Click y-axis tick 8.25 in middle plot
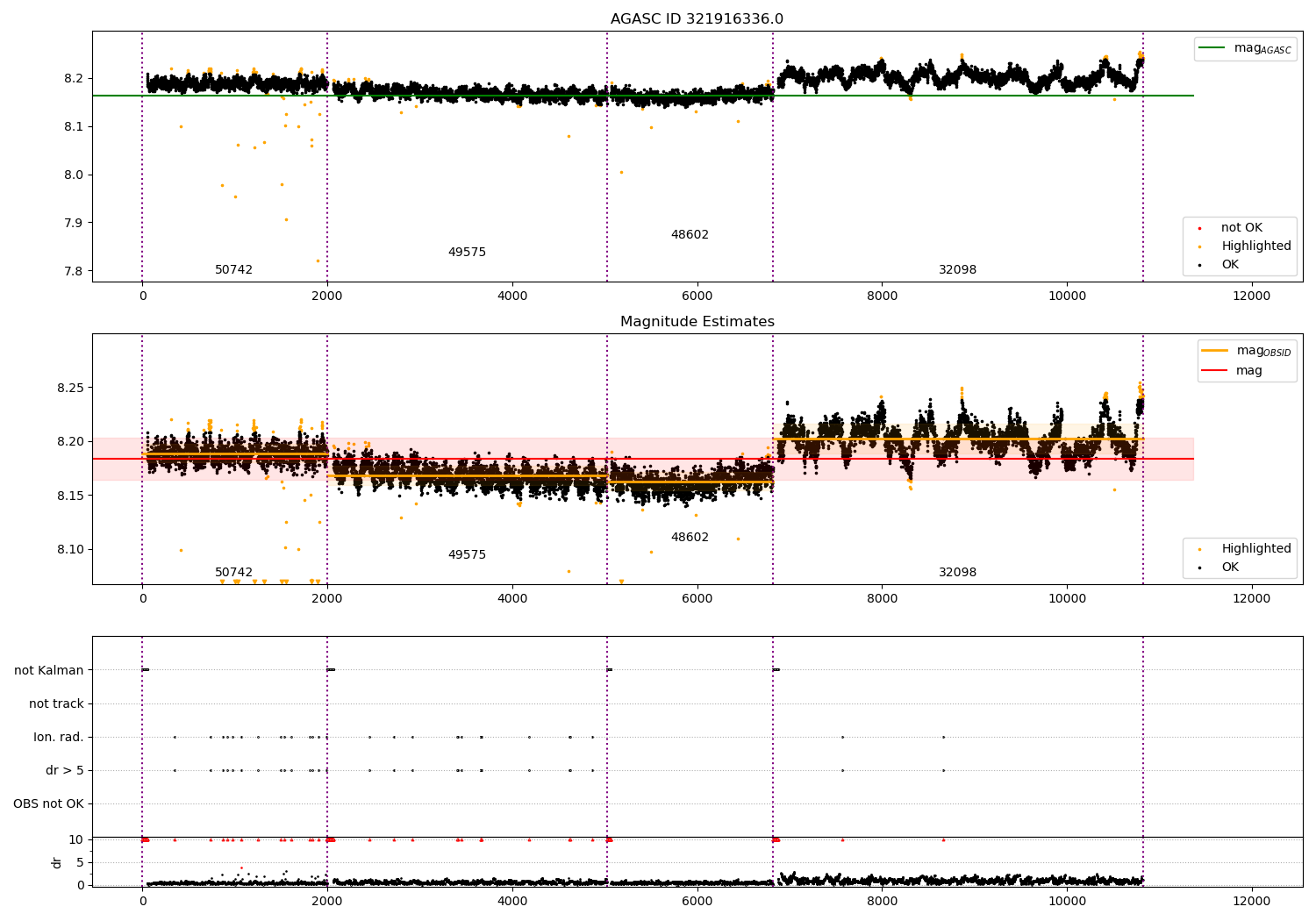This screenshot has height=921, width=1316. pyautogui.click(x=70, y=388)
